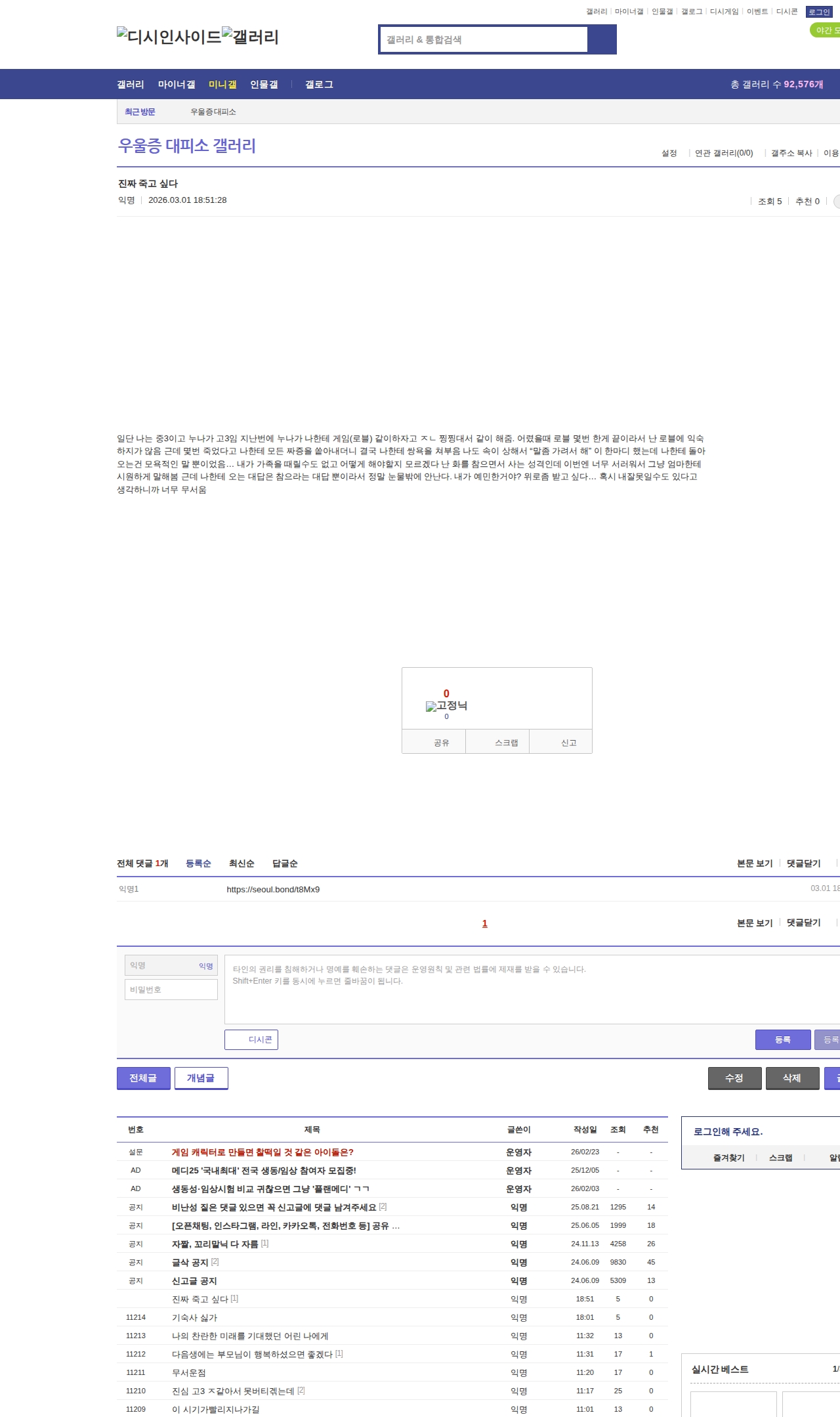The image size is (840, 1417).
Task: Collapse comments with upper 댓글닫기
Action: tap(803, 863)
